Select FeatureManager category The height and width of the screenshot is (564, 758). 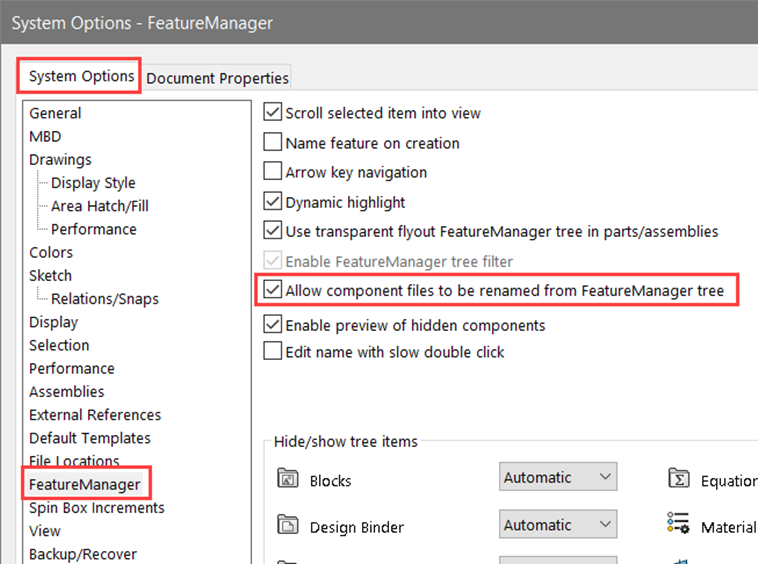point(85,484)
